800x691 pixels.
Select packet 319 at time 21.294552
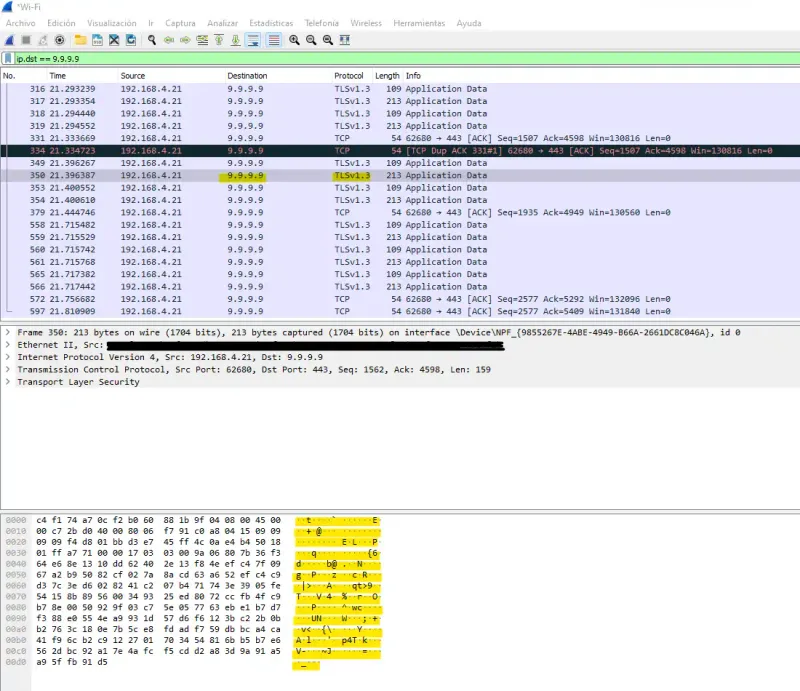click(x=400, y=126)
